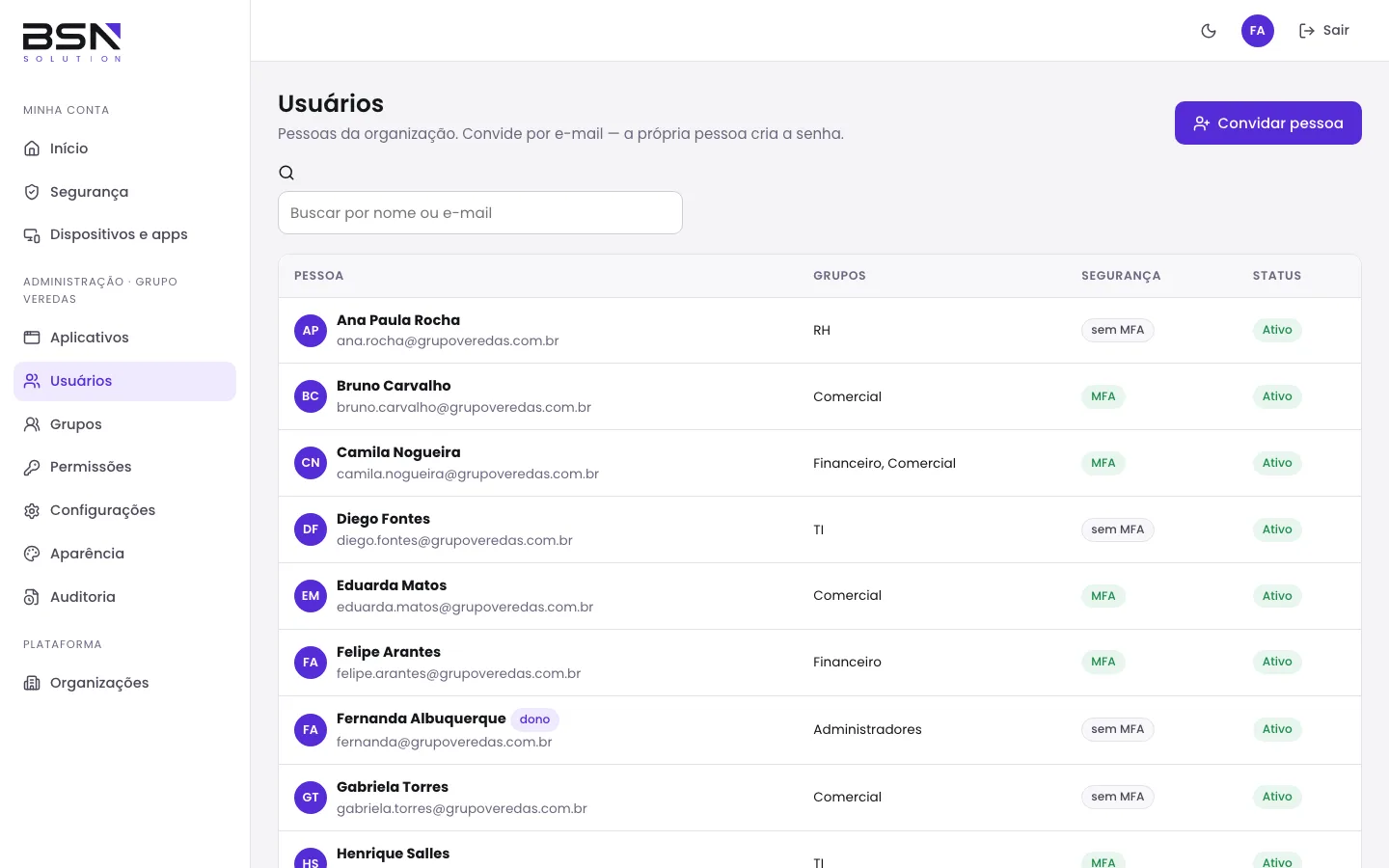
Task: Click the Administradores group cell
Action: 867,729
